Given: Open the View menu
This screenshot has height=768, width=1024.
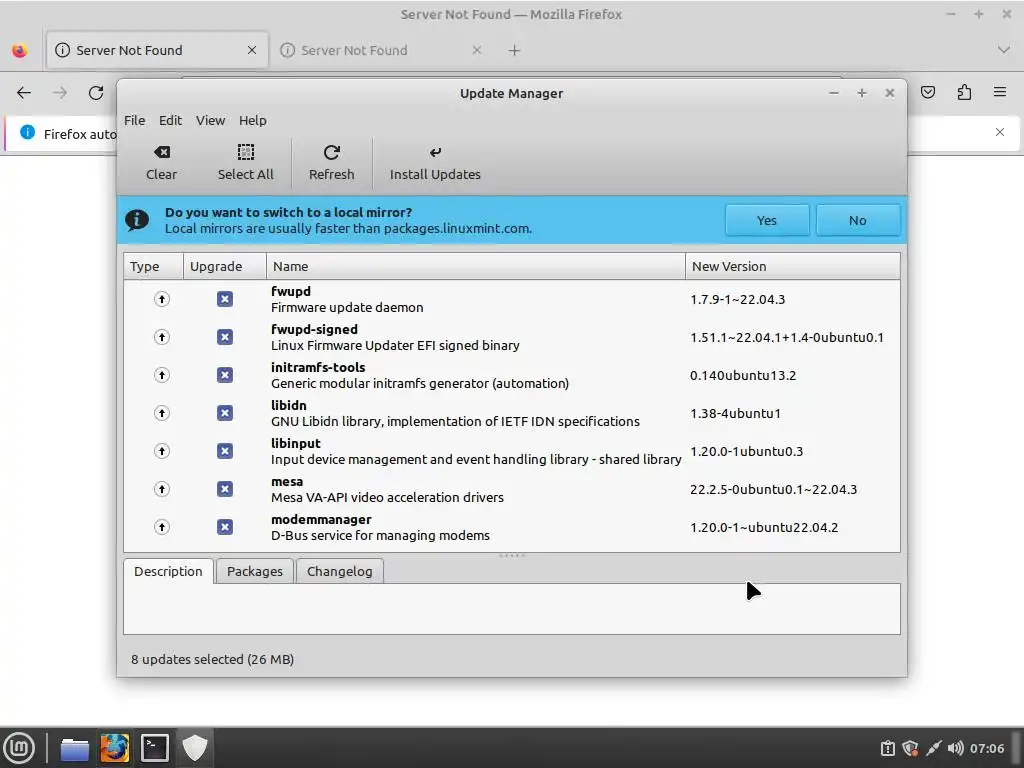Looking at the screenshot, I should (x=210, y=120).
